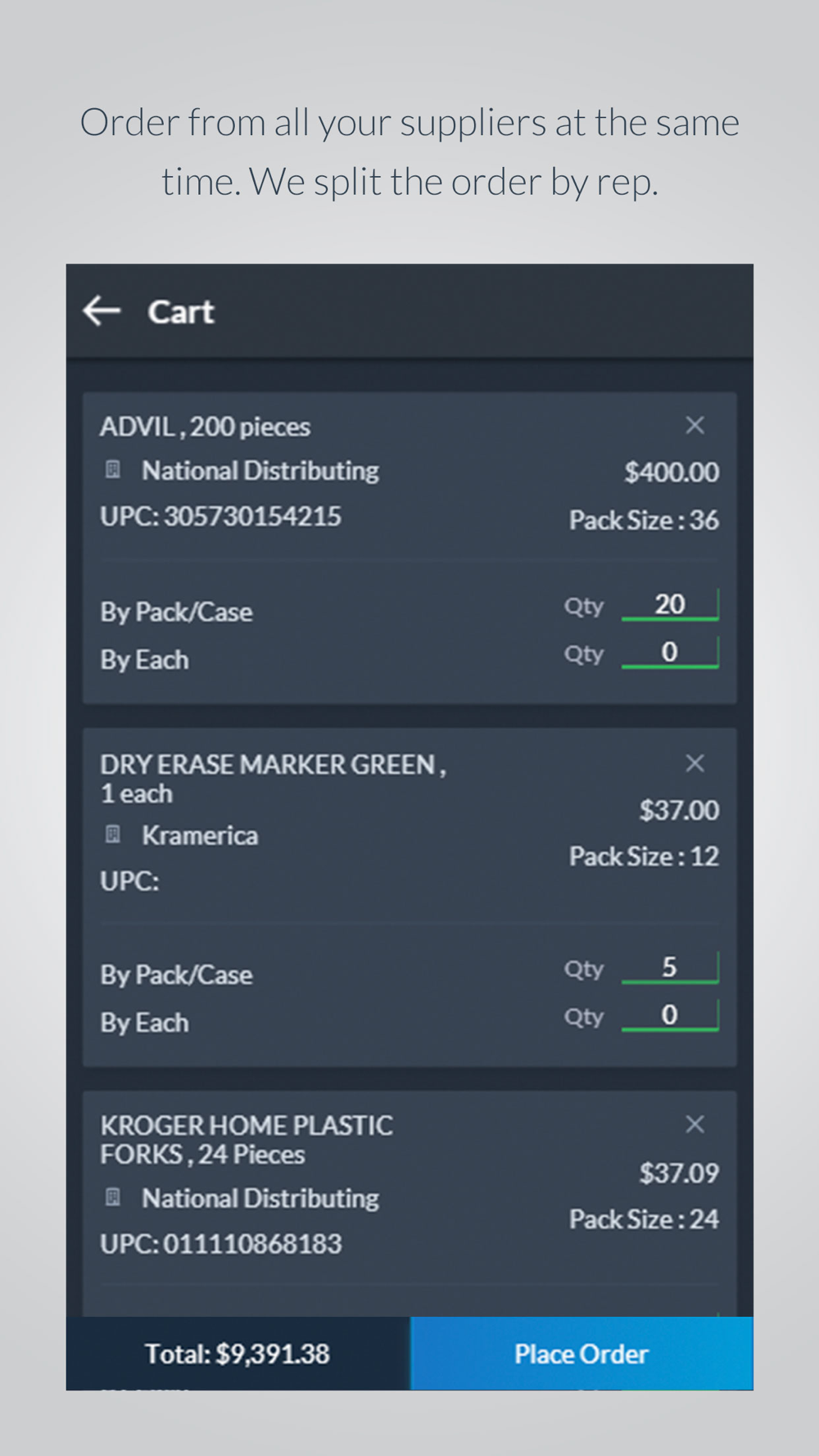Click ADVIL price $400.00
The image size is (819, 1456).
click(672, 472)
